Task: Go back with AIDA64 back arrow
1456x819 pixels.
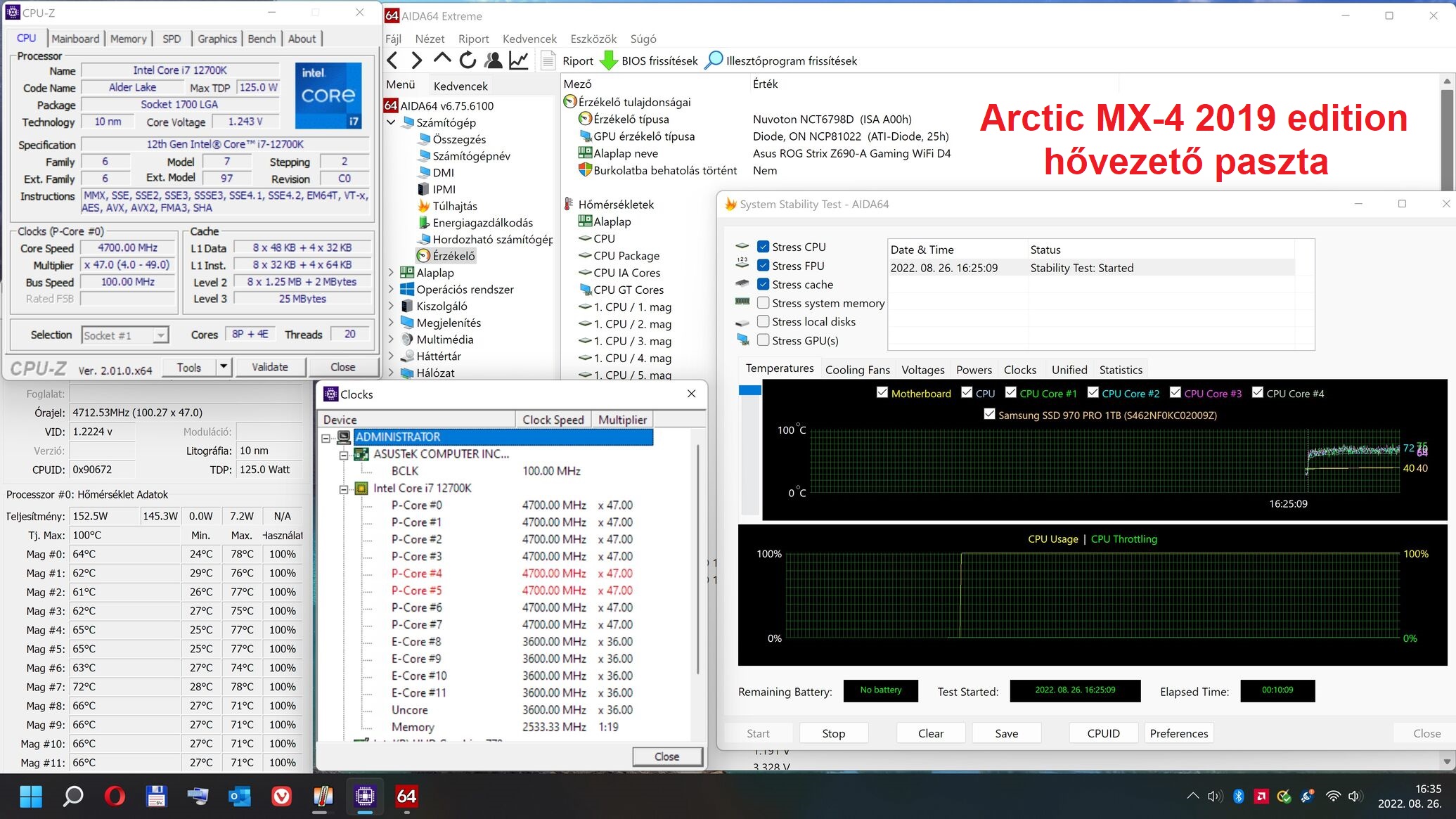Action: click(393, 60)
